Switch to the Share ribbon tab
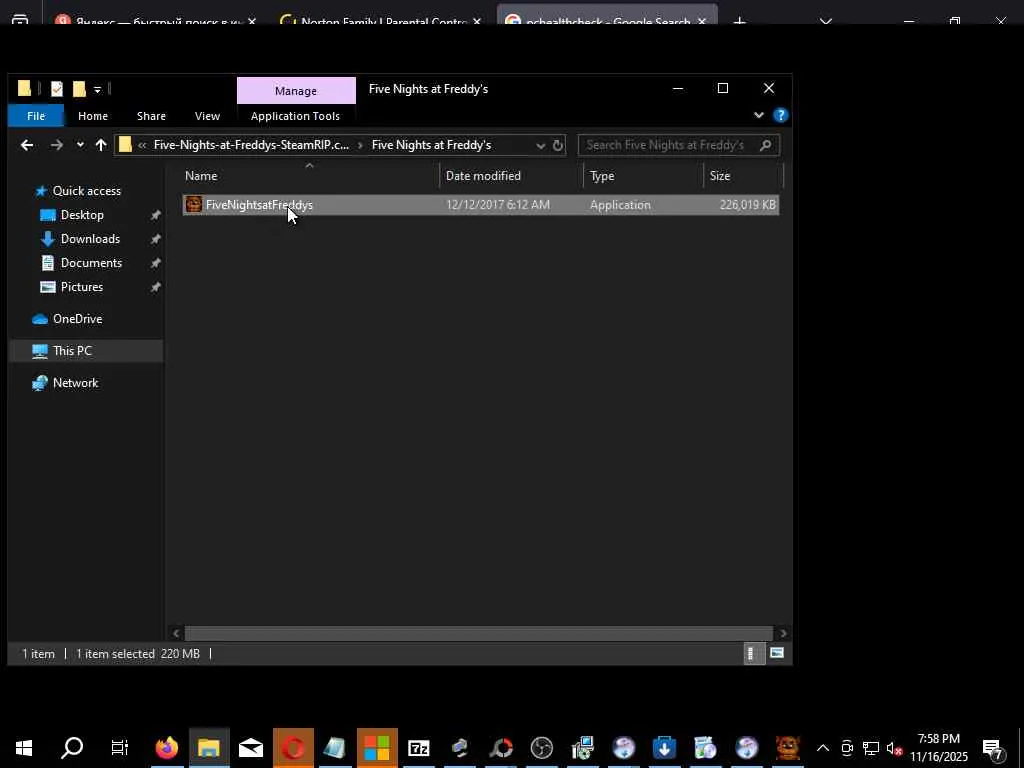The height and width of the screenshot is (768, 1024). (x=151, y=116)
